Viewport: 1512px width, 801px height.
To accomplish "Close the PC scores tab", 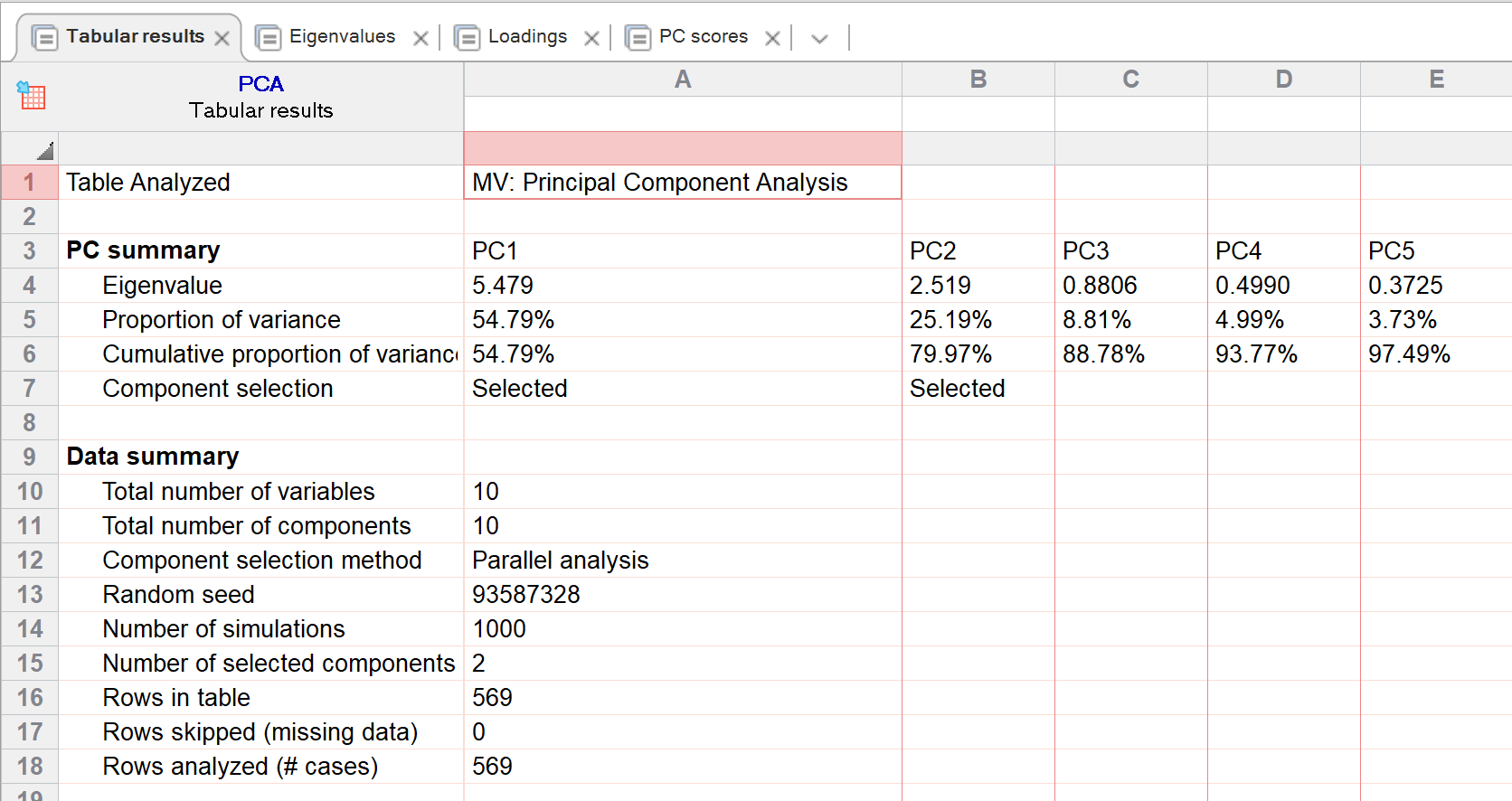I will tap(772, 38).
